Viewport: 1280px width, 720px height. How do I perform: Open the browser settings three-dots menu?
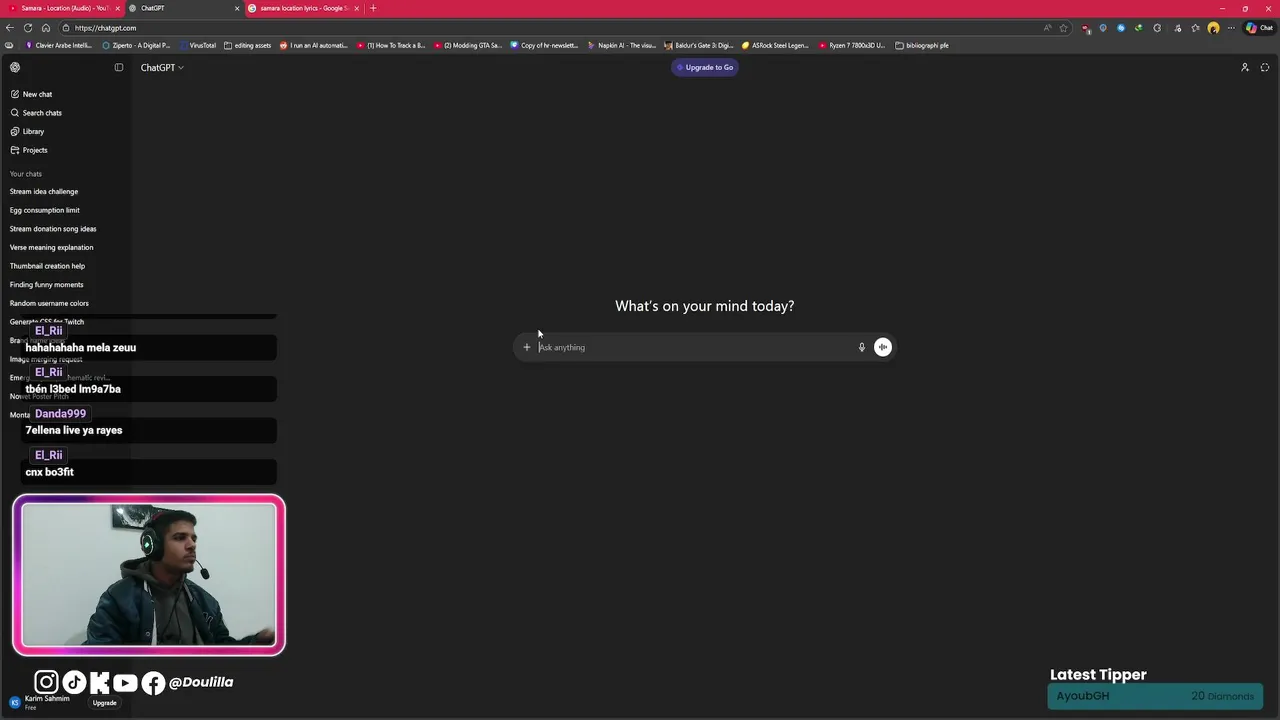point(1231,28)
